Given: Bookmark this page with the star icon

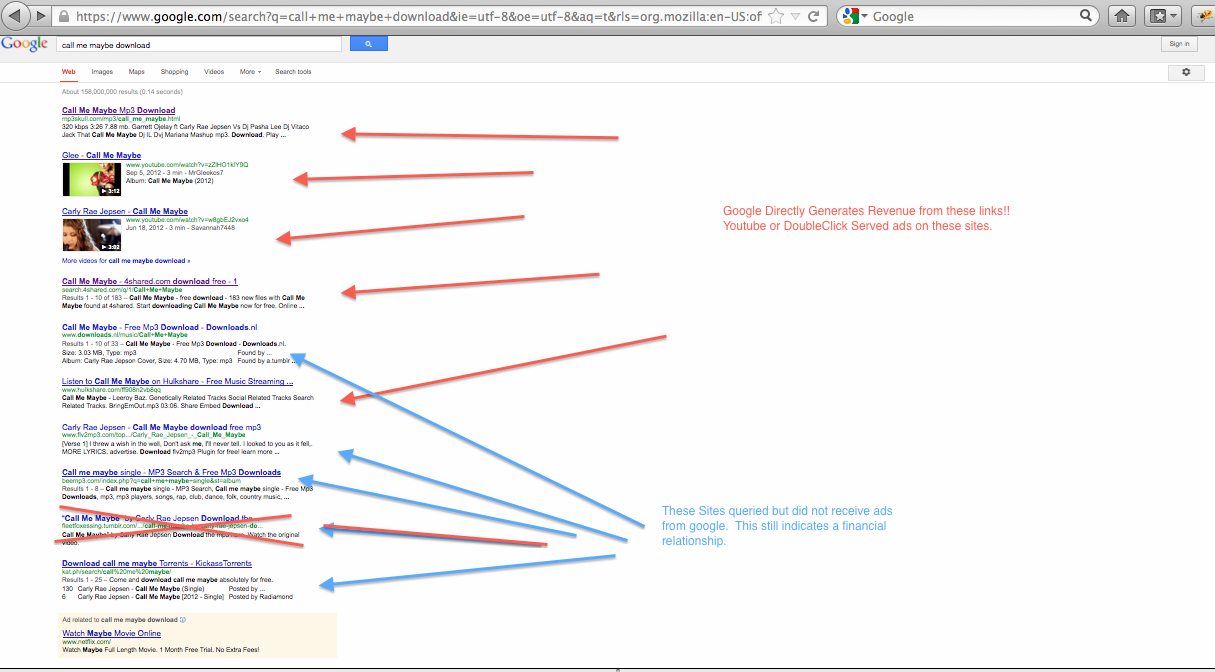Looking at the screenshot, I should coord(776,16).
